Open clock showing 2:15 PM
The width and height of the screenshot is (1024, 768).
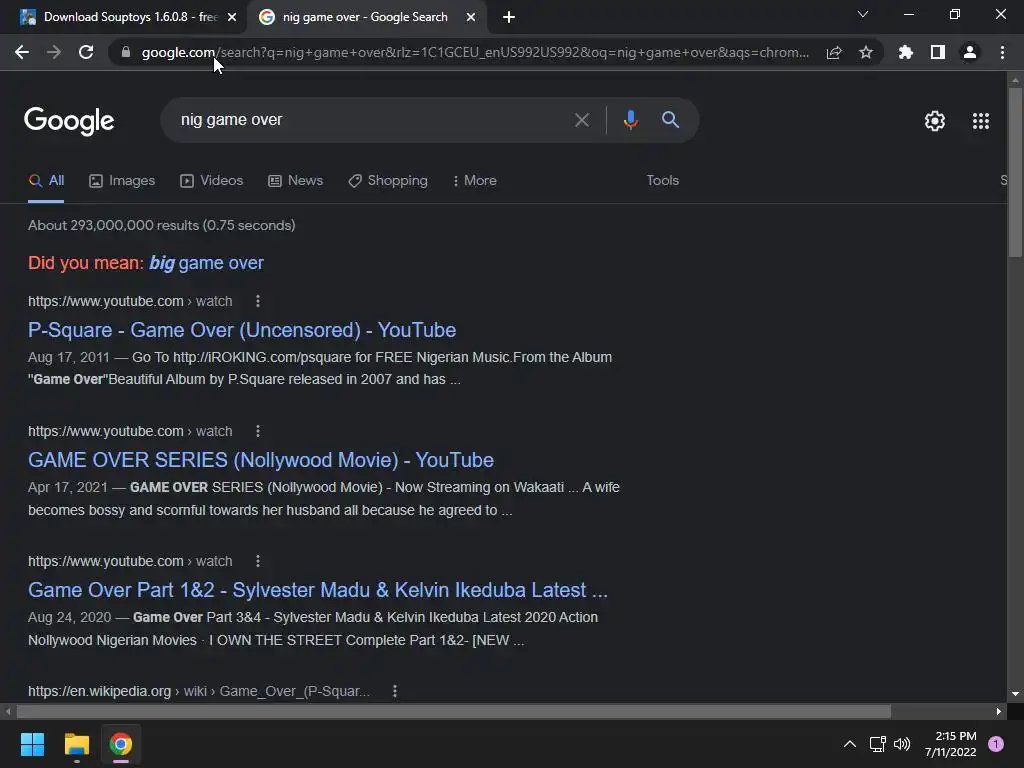(951, 744)
